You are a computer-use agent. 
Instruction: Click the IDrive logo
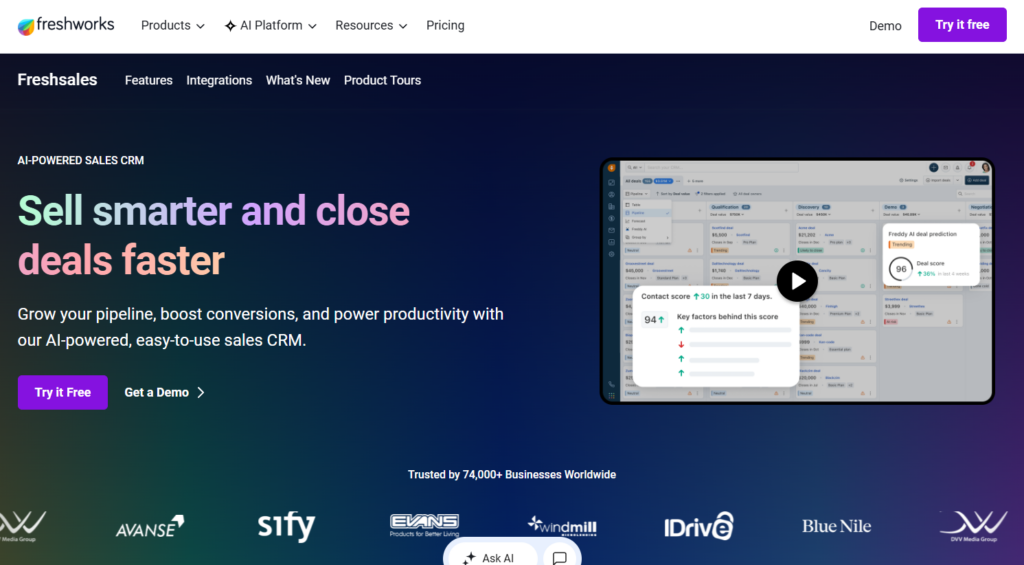[699, 526]
